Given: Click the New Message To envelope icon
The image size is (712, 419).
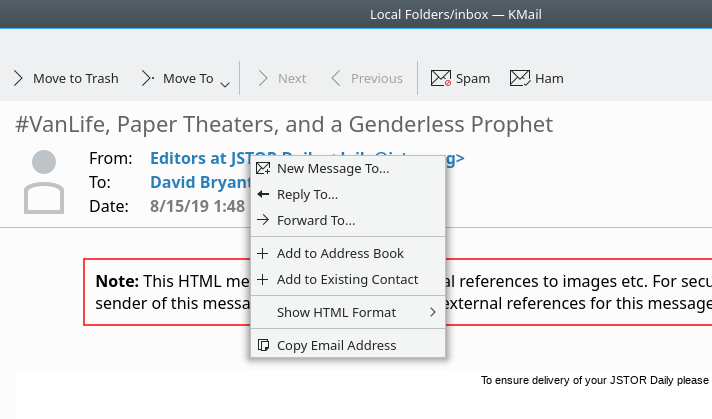Looking at the screenshot, I should (x=263, y=168).
